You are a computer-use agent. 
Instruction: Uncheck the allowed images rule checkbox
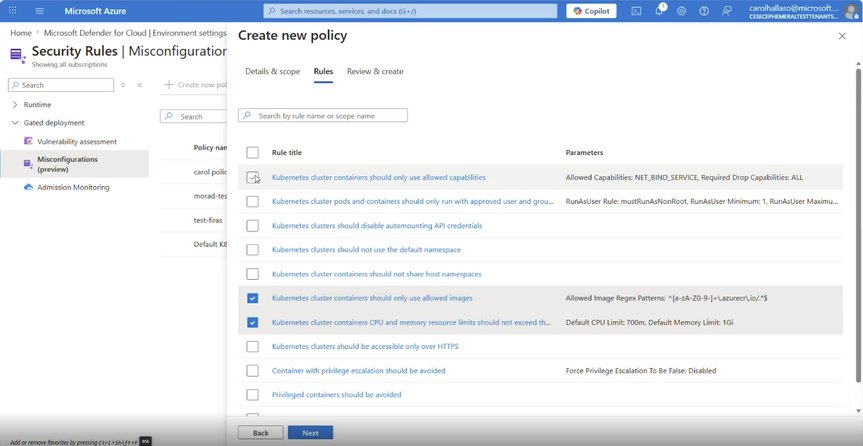252,298
